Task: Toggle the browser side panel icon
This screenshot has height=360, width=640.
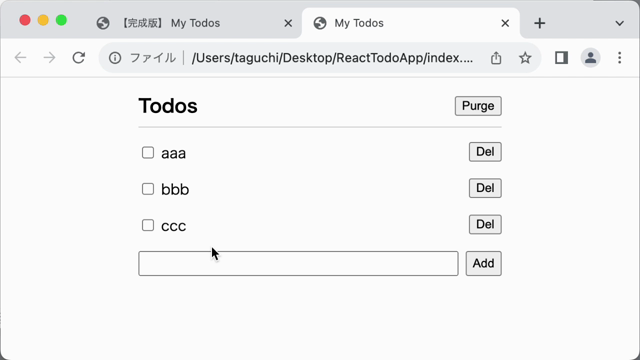Action: point(562,58)
